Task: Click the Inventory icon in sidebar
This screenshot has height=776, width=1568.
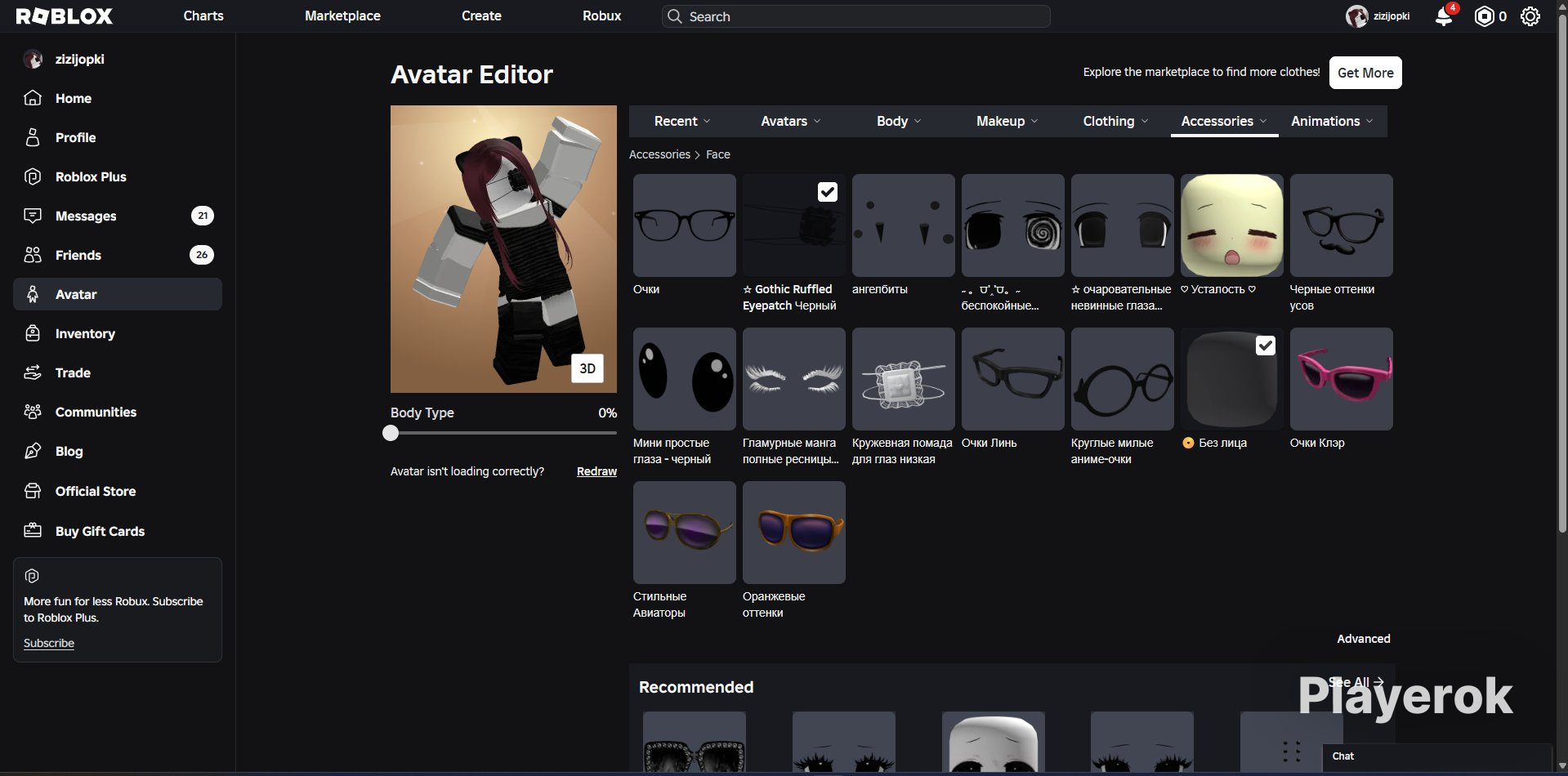Action: [x=33, y=333]
